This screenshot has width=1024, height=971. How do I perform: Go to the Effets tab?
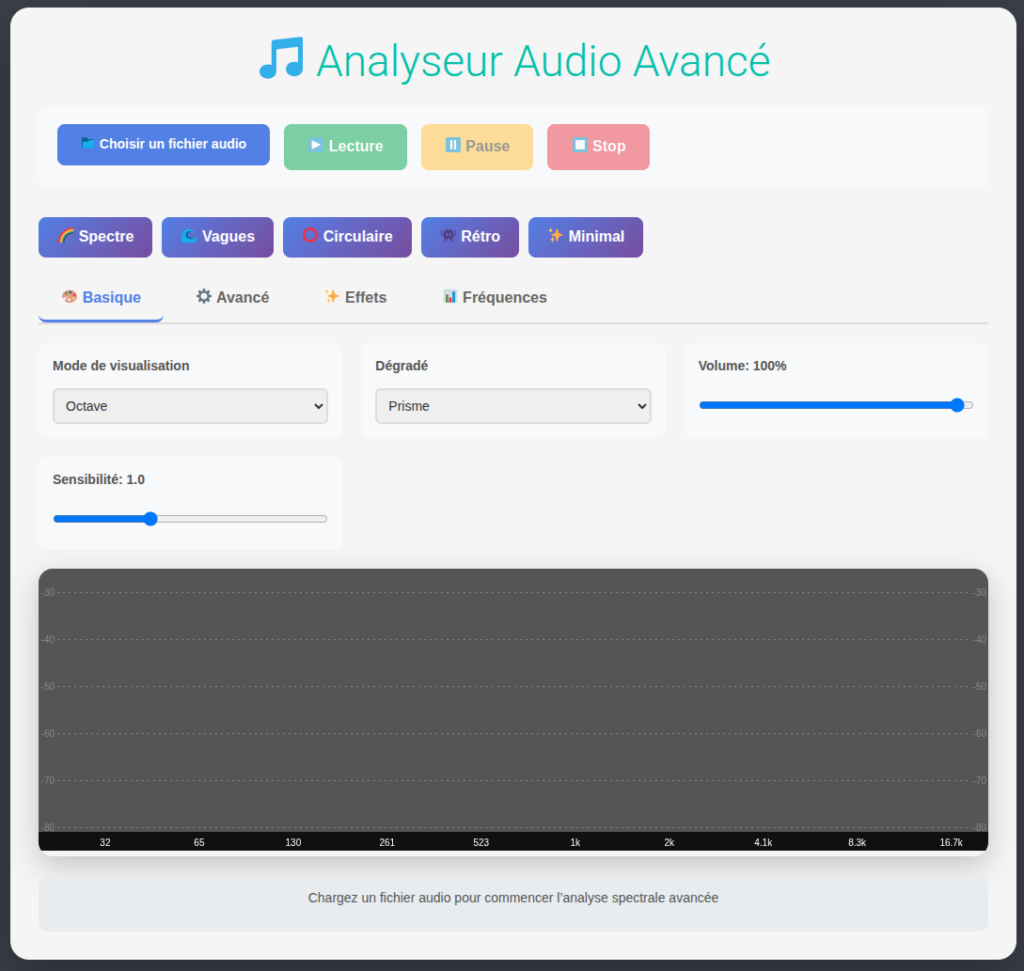point(355,297)
